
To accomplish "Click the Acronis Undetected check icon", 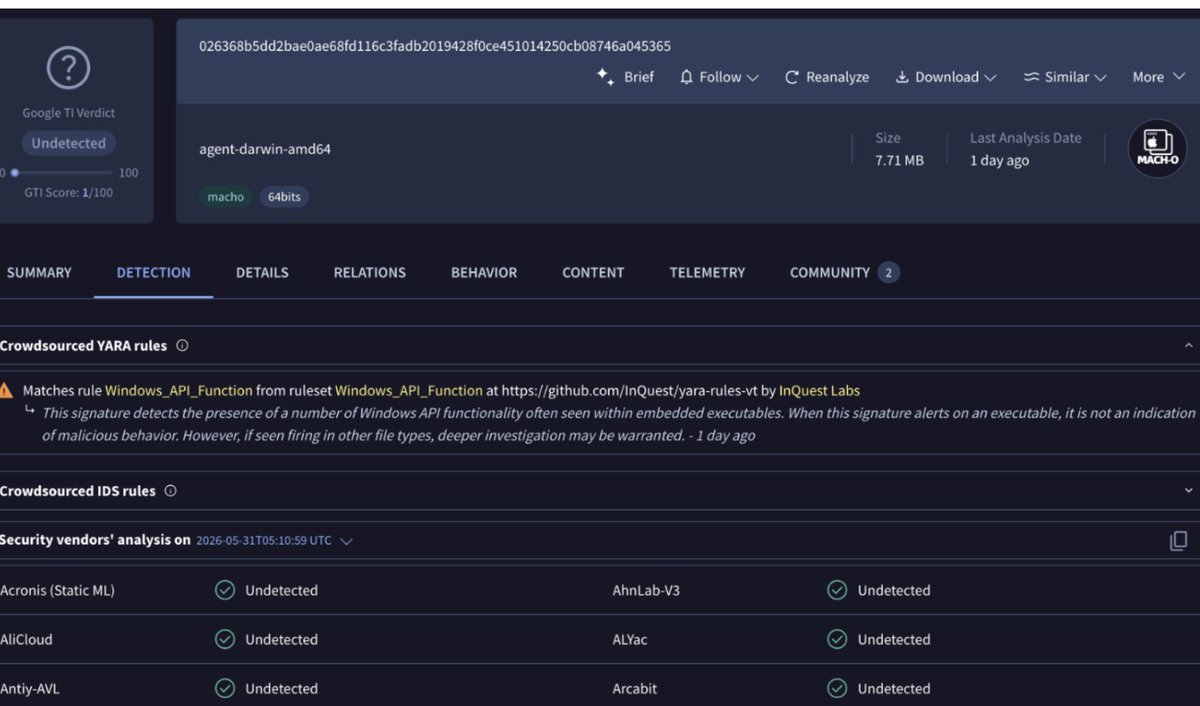I will coord(225,590).
